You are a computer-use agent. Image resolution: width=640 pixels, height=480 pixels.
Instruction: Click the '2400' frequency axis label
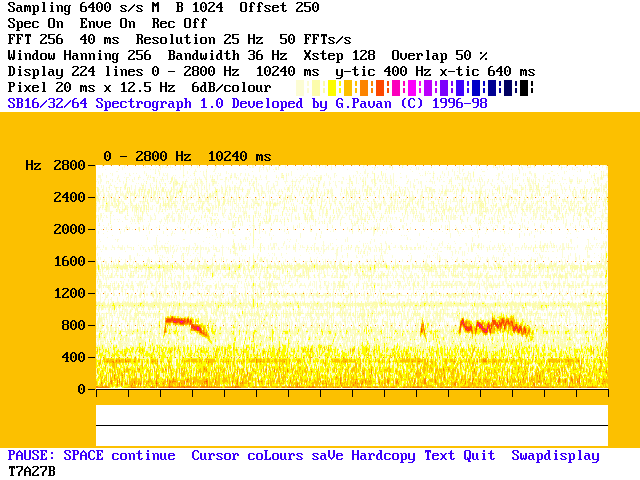click(69, 198)
